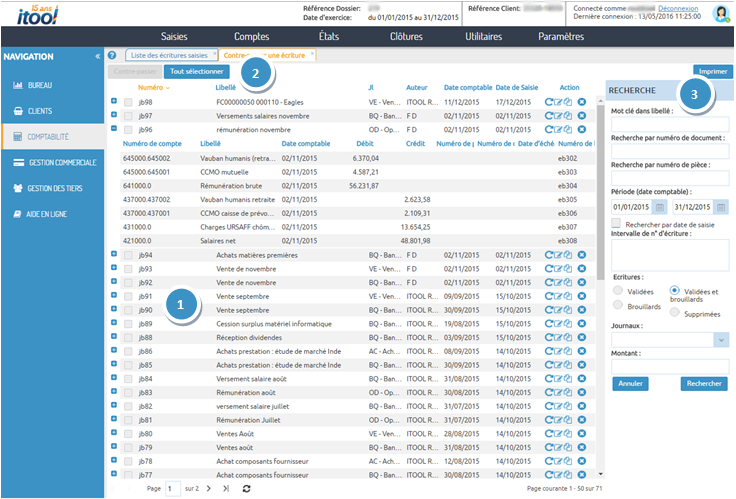Expand the jb98 entry row
Screen dimensions: 736x499
point(114,102)
